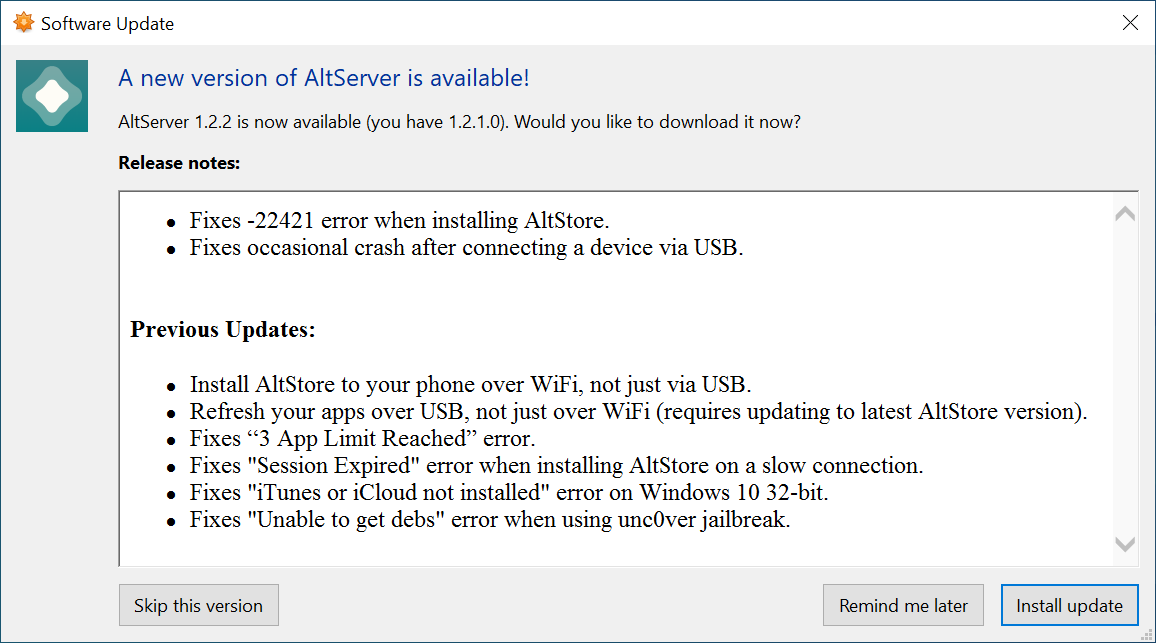
Task: Click the Install update button
Action: 1069,605
